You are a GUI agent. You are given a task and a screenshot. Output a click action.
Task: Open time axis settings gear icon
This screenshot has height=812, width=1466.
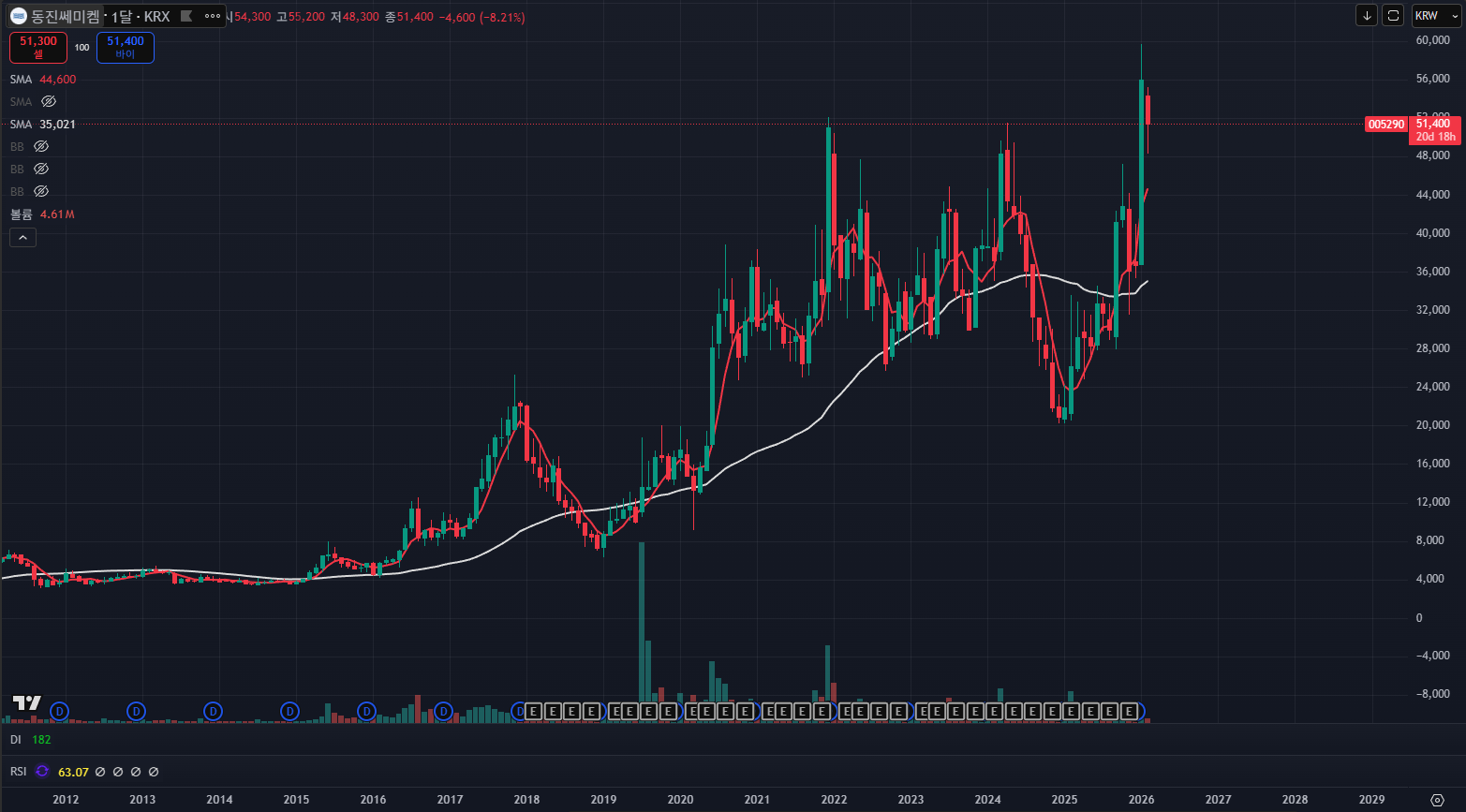pos(1438,799)
